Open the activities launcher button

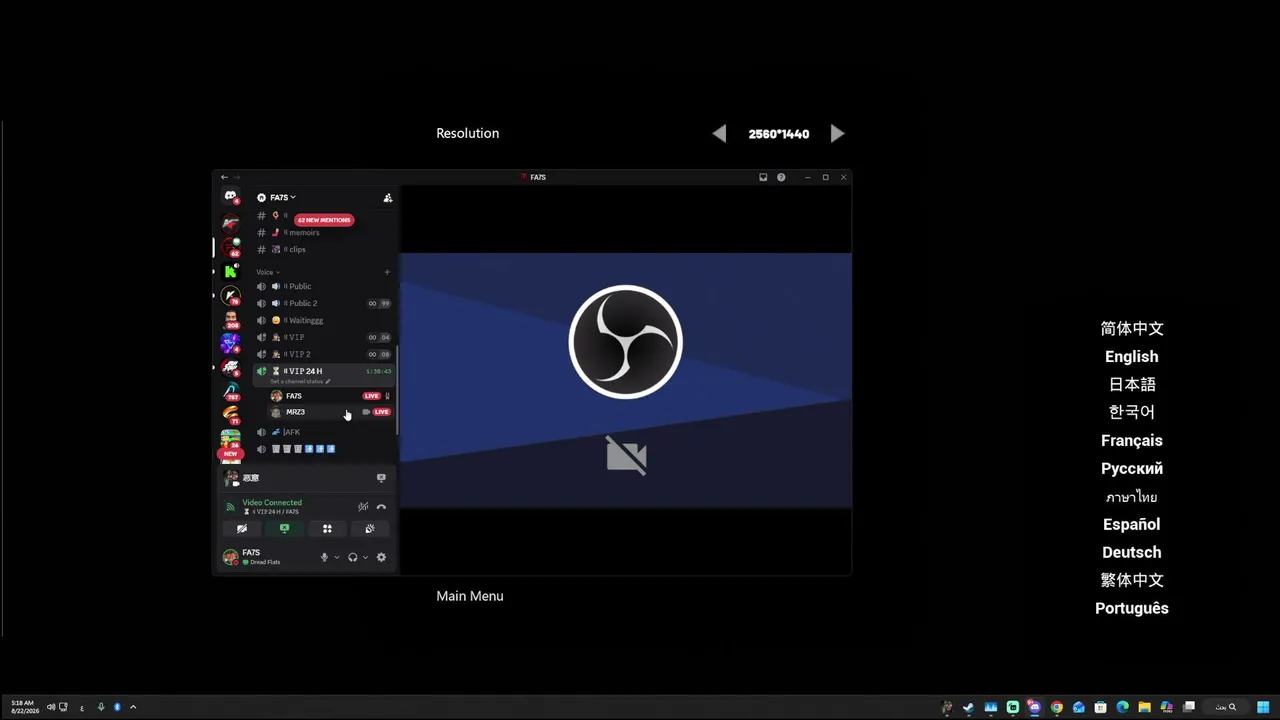click(x=327, y=529)
